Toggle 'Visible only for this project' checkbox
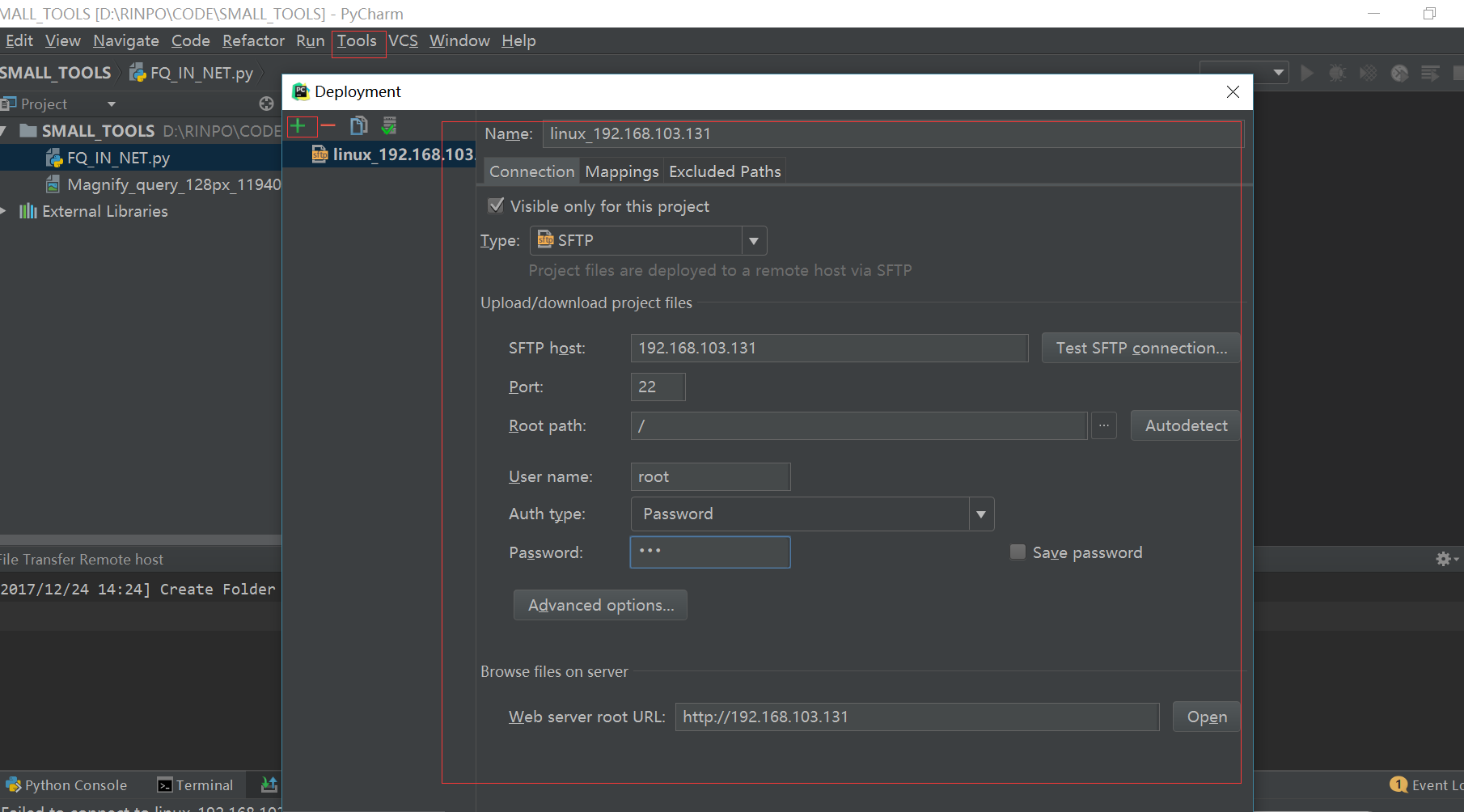 [x=496, y=206]
